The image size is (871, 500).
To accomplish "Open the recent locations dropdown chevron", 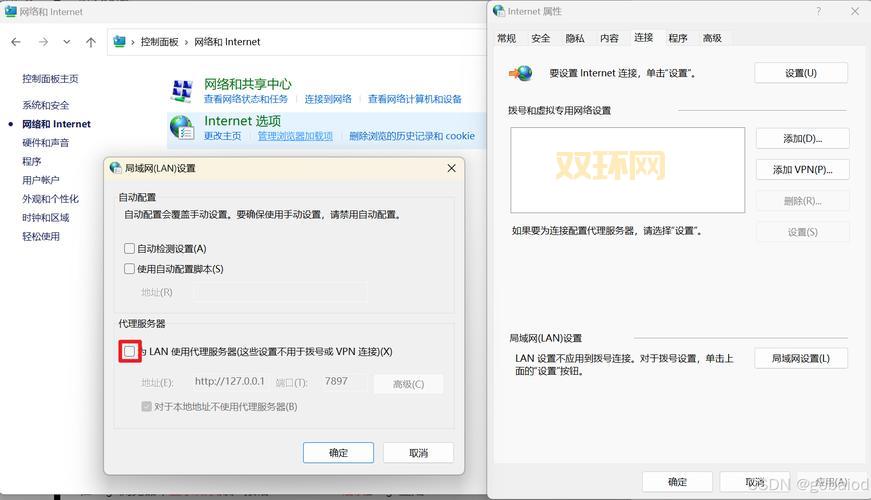I will (67, 42).
